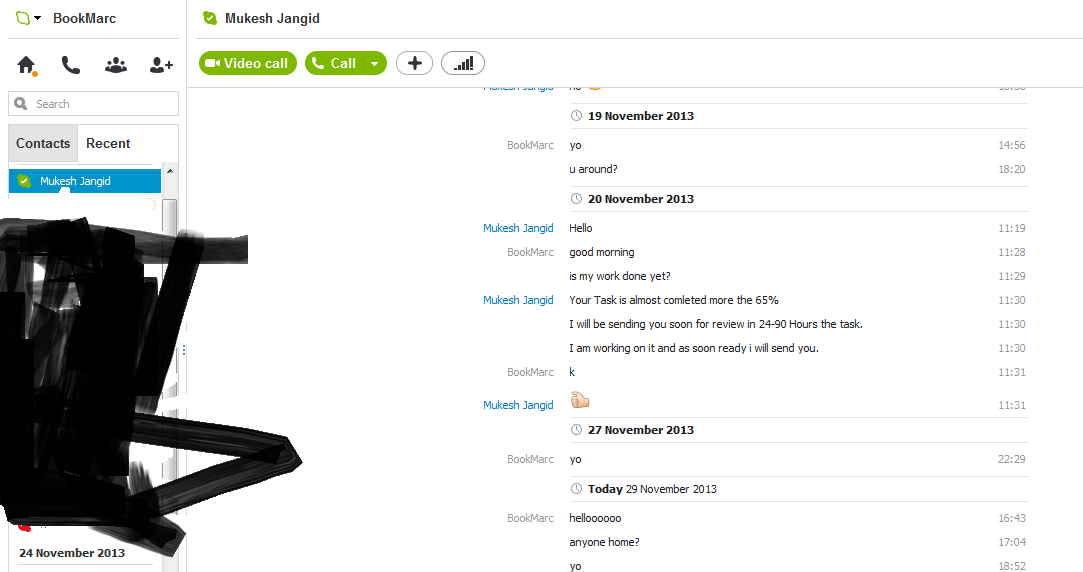The width and height of the screenshot is (1083, 572).
Task: Check call quality signal bars icon
Action: coord(463,63)
